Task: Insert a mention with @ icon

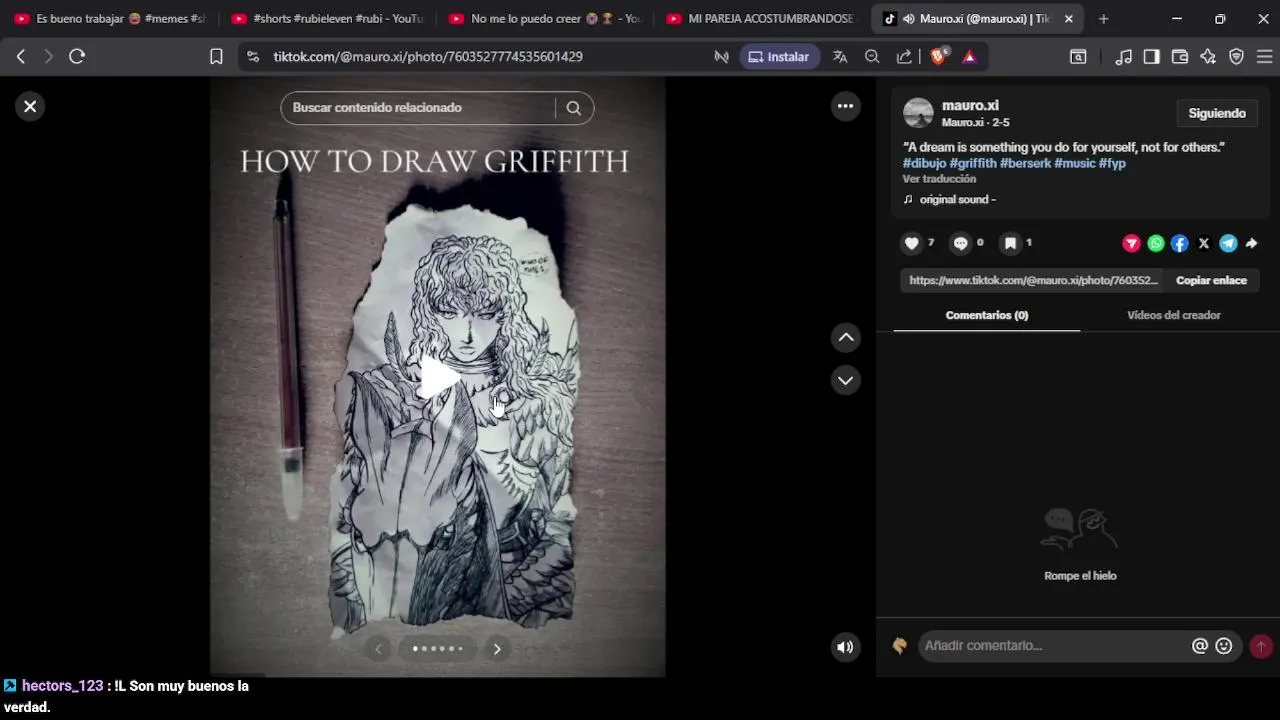Action: pos(1200,646)
